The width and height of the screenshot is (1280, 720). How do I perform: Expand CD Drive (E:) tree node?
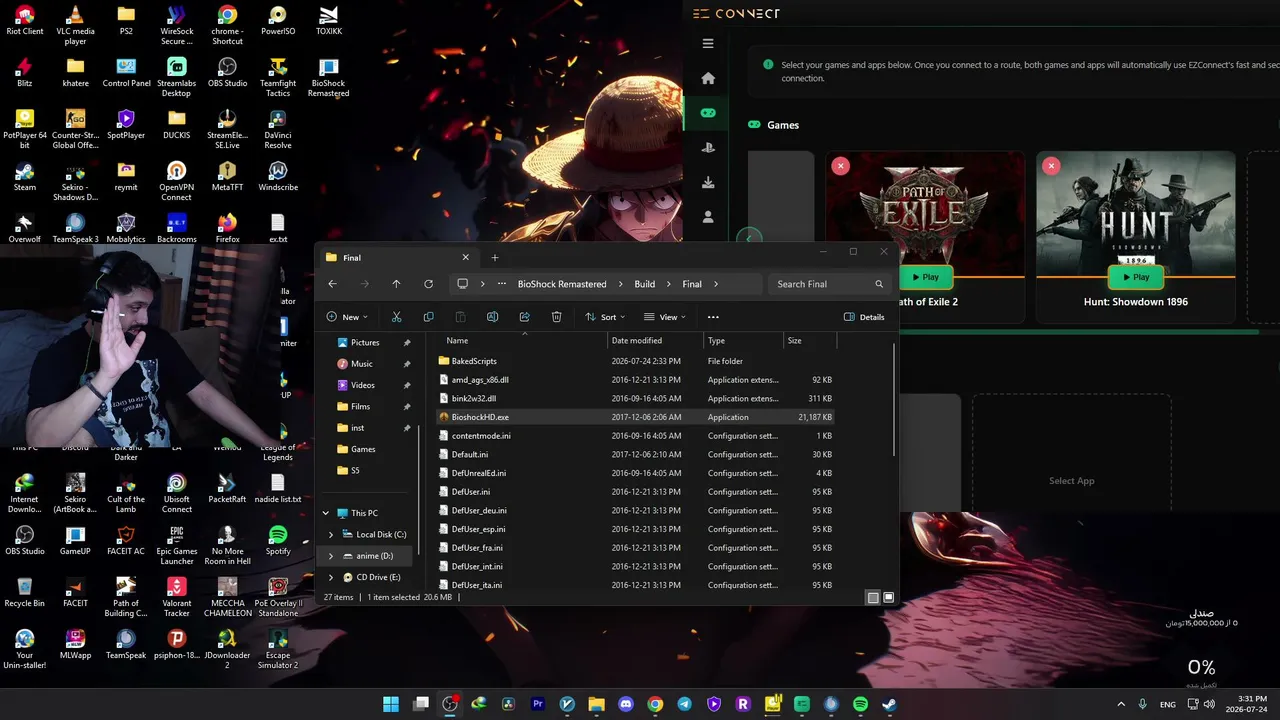(331, 577)
